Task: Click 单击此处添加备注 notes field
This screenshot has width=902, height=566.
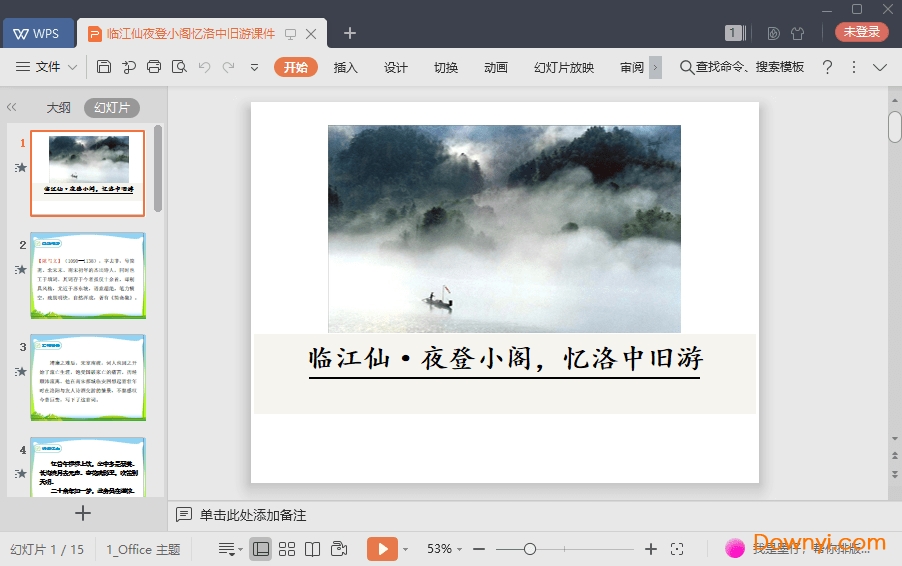Action: click(253, 515)
